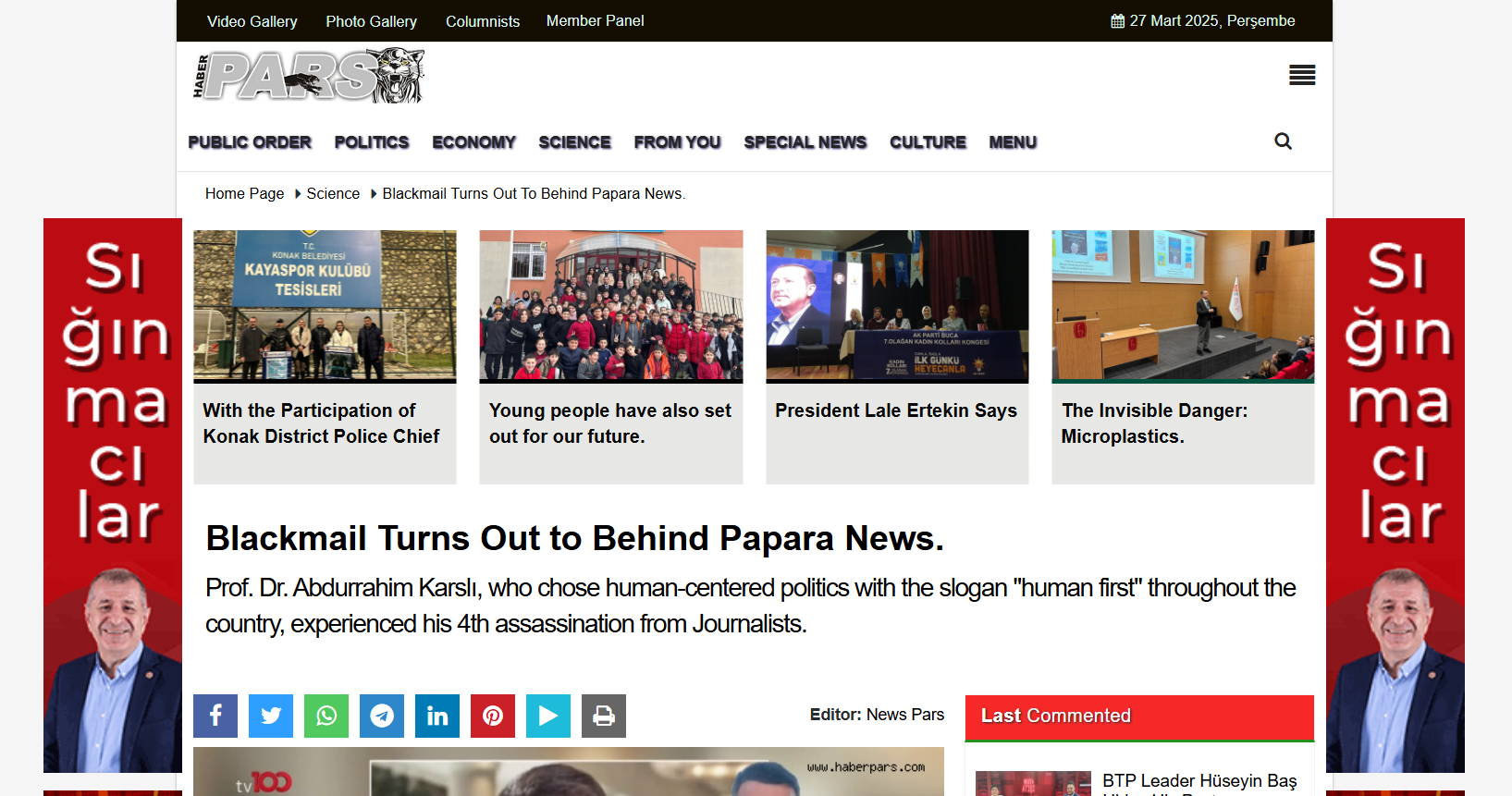Open 'President Lale Ertekin Says' story
The width and height of the screenshot is (1512, 796).
(x=896, y=410)
